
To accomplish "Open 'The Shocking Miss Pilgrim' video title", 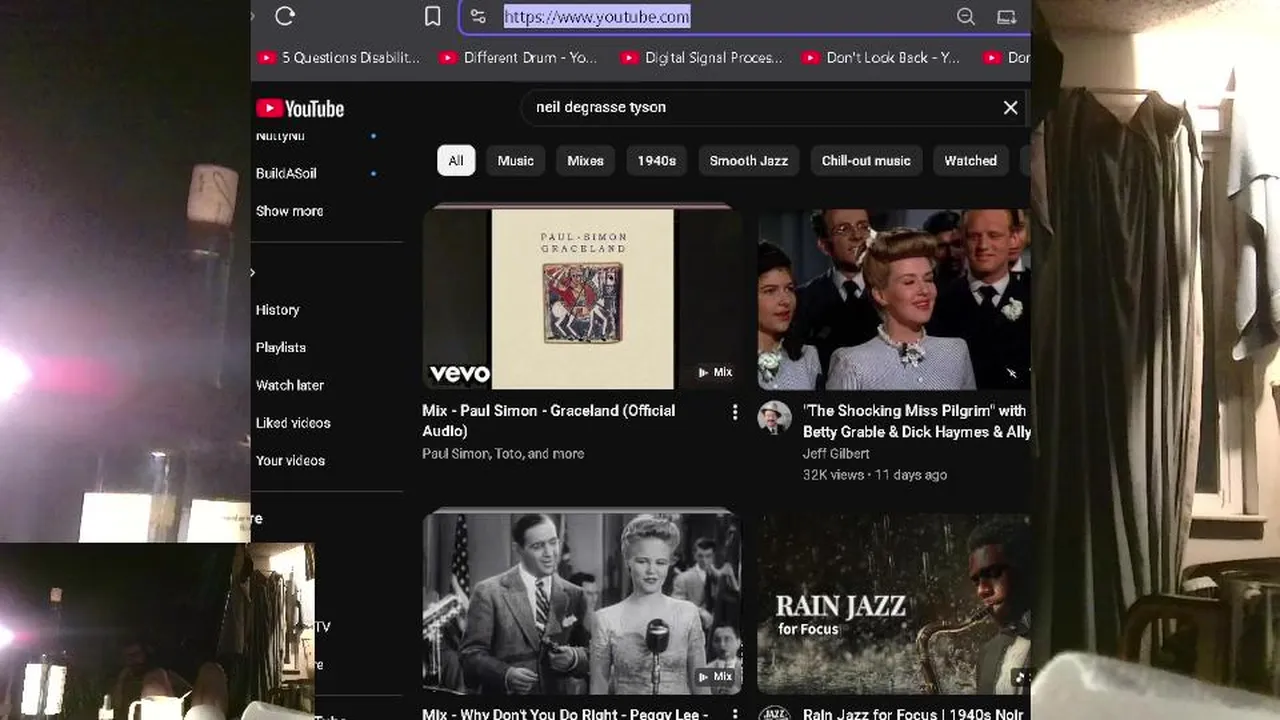I will (x=916, y=421).
